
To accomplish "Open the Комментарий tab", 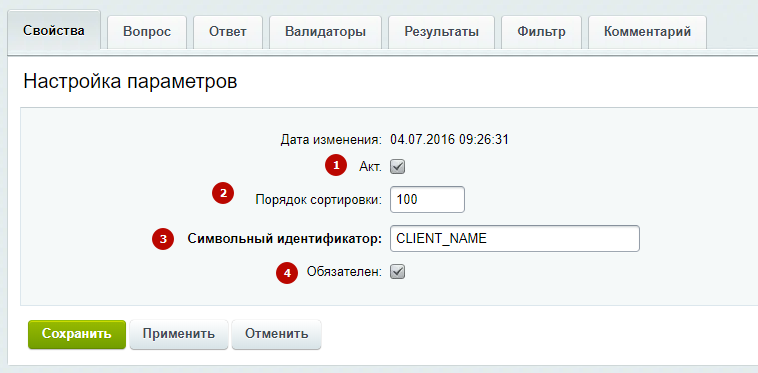I will [647, 32].
